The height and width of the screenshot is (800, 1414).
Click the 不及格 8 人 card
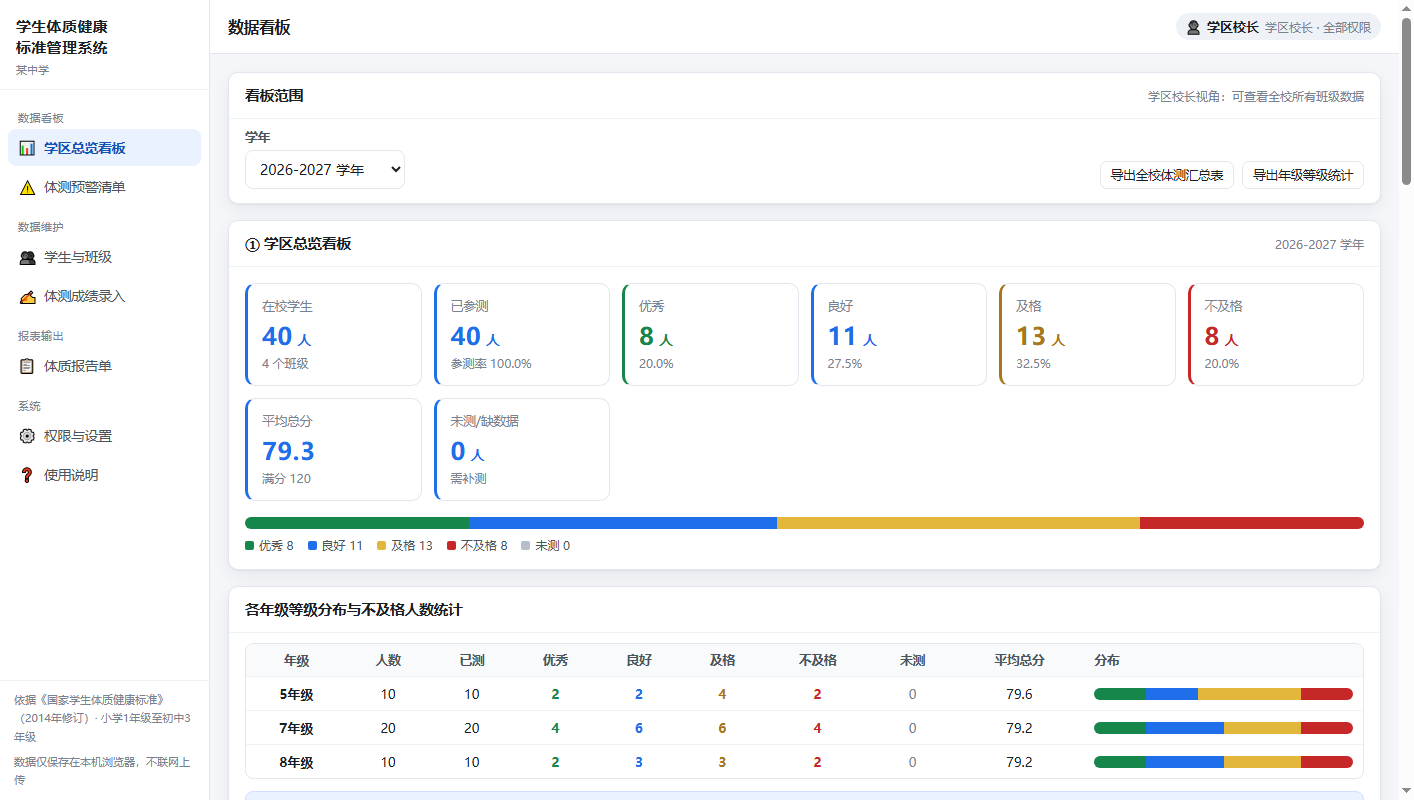(x=1276, y=334)
